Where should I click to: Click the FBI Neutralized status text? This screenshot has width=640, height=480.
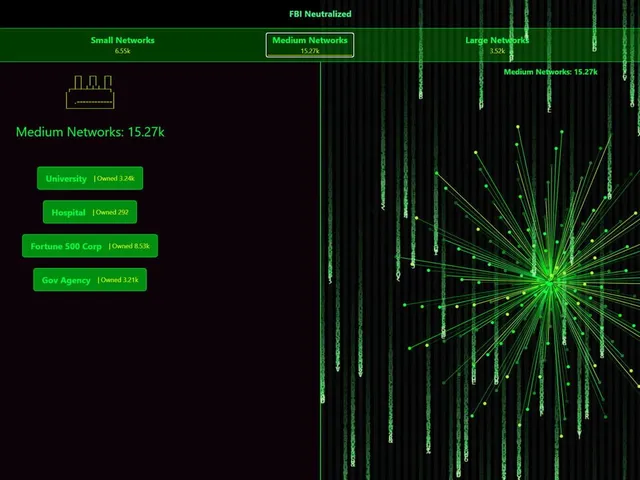[x=320, y=14]
